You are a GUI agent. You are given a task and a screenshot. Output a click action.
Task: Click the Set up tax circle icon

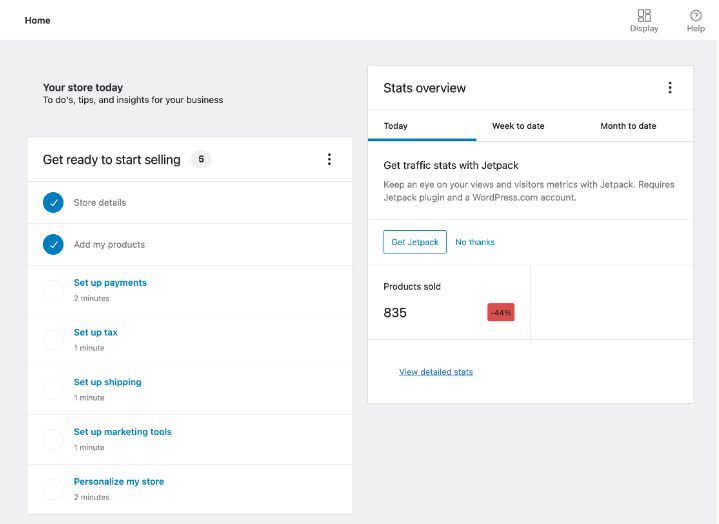pos(53,340)
